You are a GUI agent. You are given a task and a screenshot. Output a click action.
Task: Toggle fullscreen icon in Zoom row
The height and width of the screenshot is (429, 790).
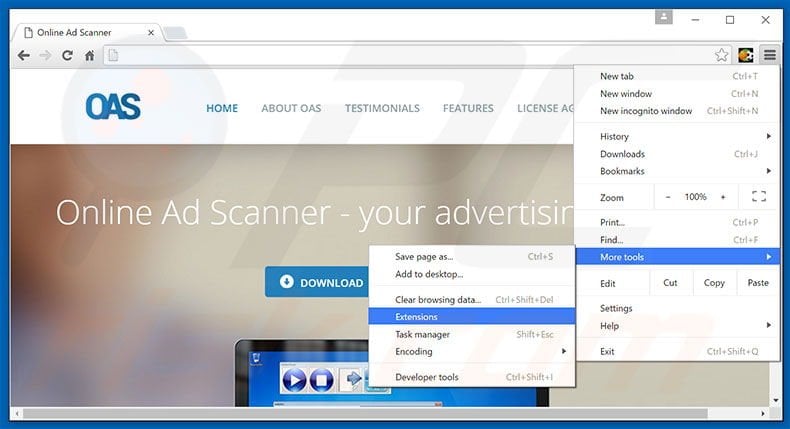pyautogui.click(x=759, y=197)
